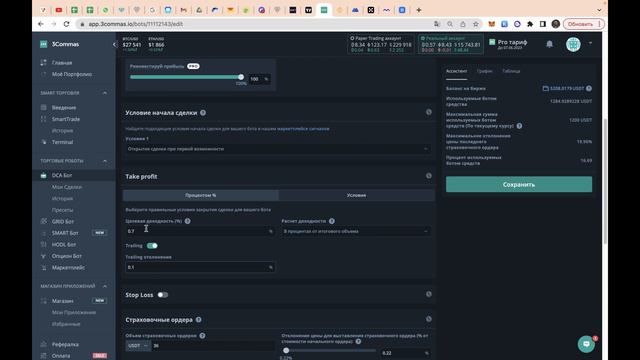Select the Paper Trading account
The width and height of the screenshot is (640, 360).
381,44
